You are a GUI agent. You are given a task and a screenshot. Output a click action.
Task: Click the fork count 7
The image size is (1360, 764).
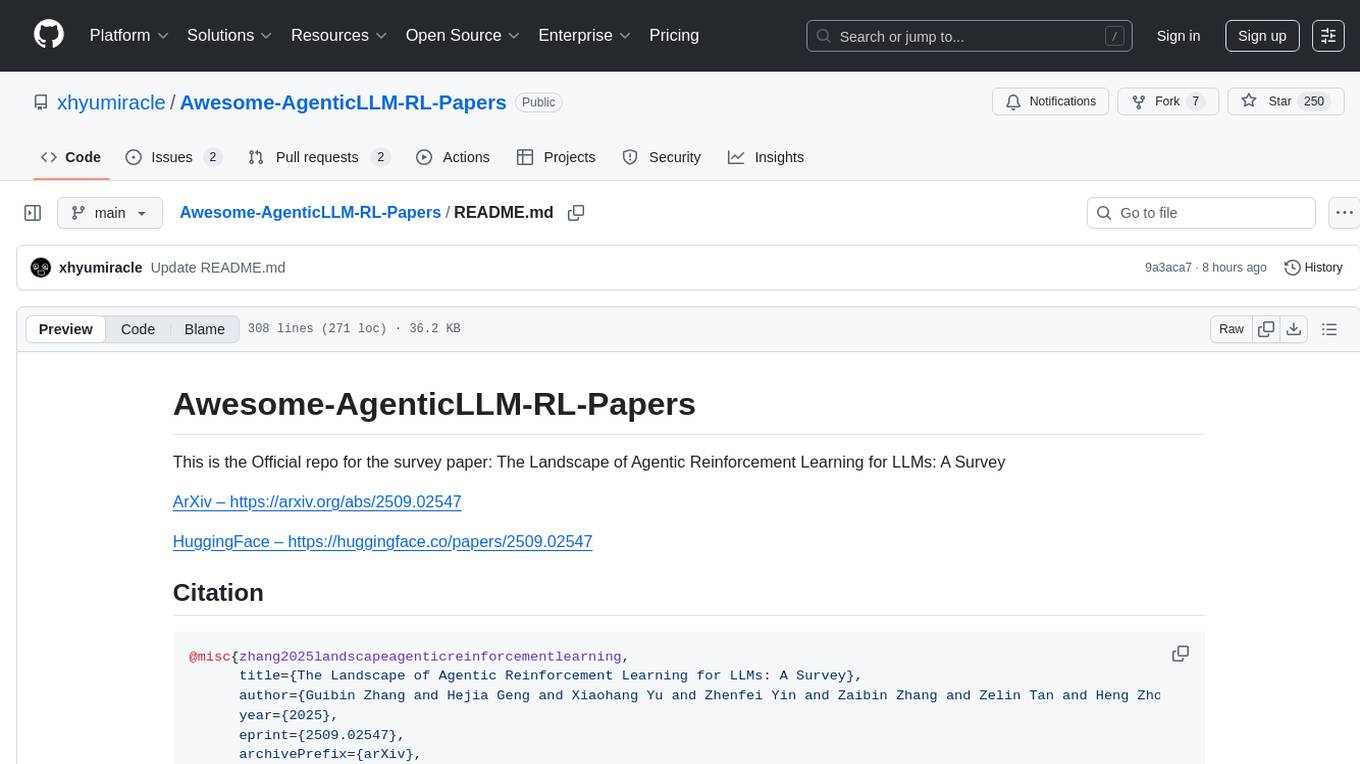point(1195,102)
